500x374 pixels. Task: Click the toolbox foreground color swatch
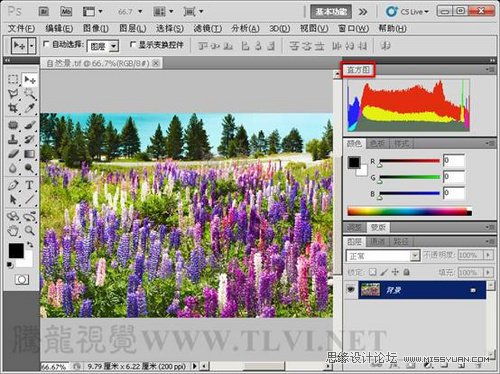(x=15, y=251)
